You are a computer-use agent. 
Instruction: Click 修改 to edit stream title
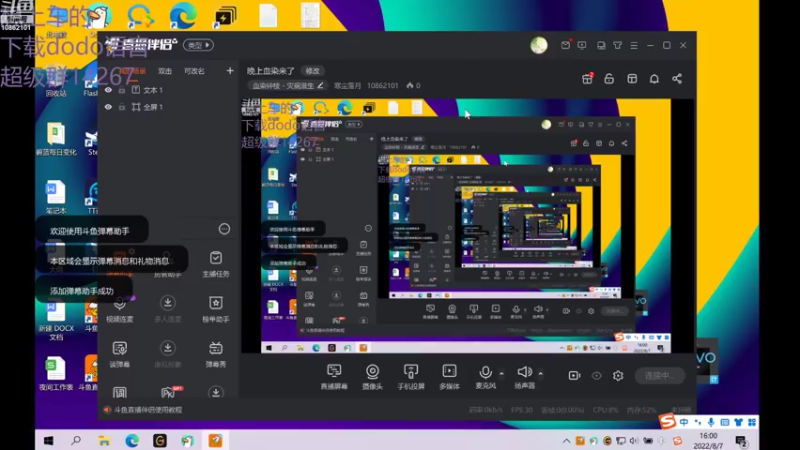coord(312,71)
